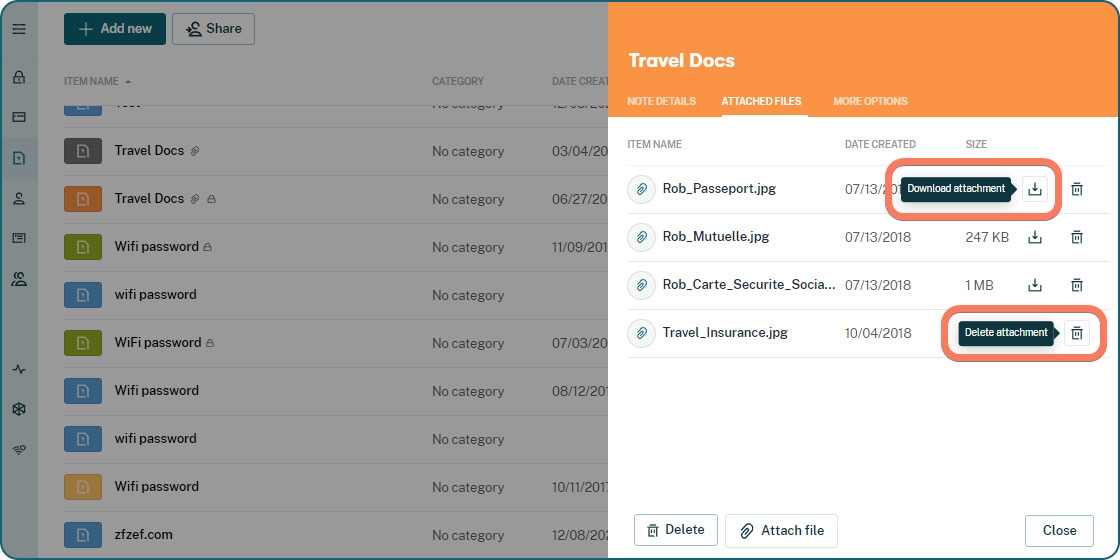Open the Sharing Center people icon in sidebar
The height and width of the screenshot is (560, 1120).
(19, 279)
